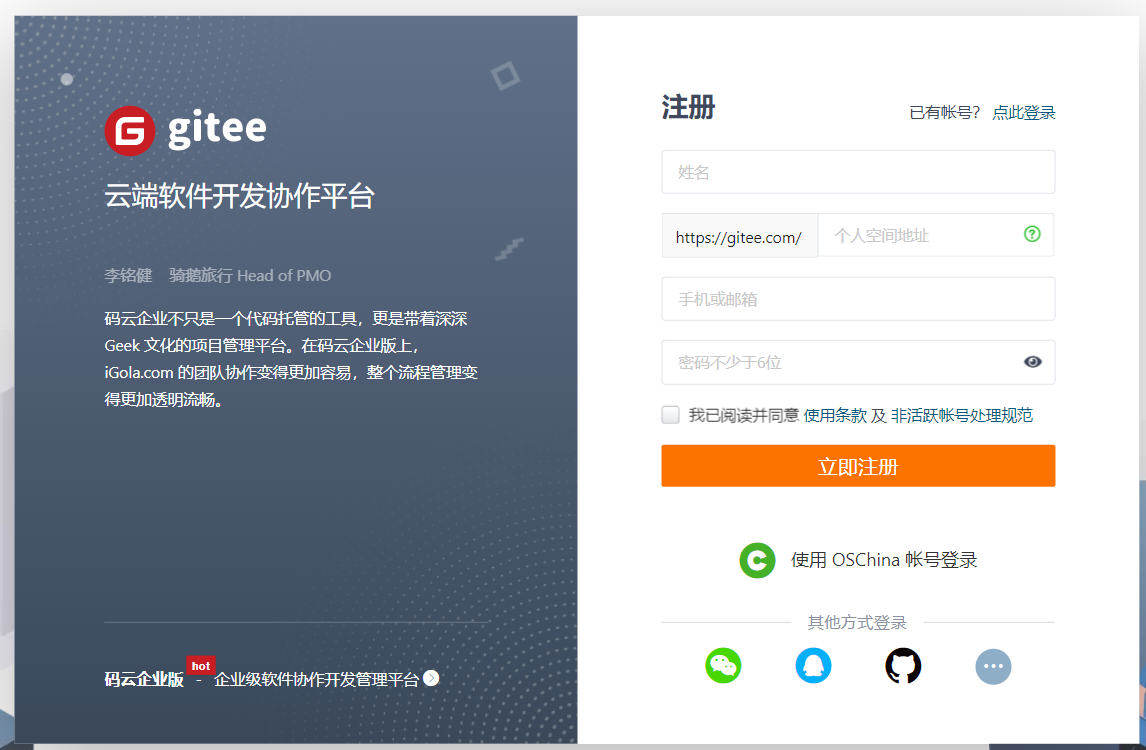Focus the 个人空间地址 input field
Image resolution: width=1146 pixels, height=750 pixels.
pos(936,235)
